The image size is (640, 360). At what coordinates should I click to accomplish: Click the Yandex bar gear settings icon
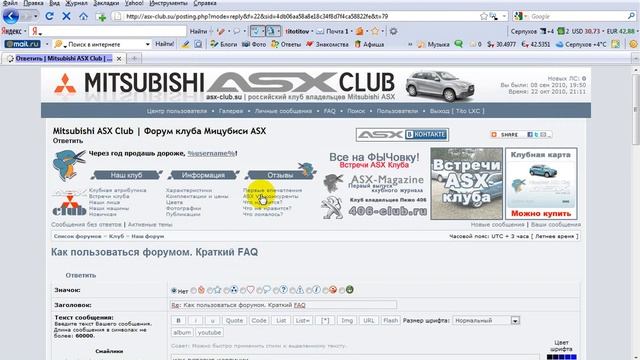pos(393,31)
